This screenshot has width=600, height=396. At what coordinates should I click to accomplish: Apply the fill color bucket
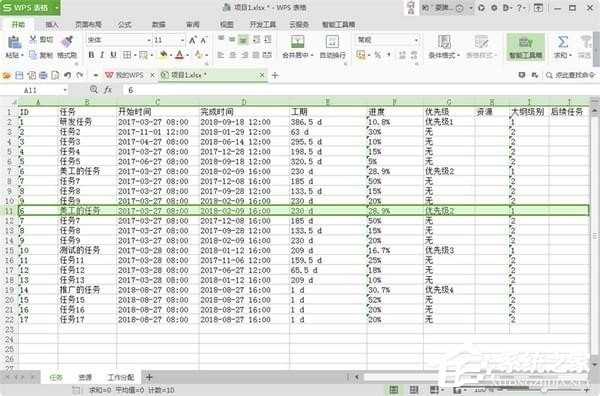click(x=164, y=55)
